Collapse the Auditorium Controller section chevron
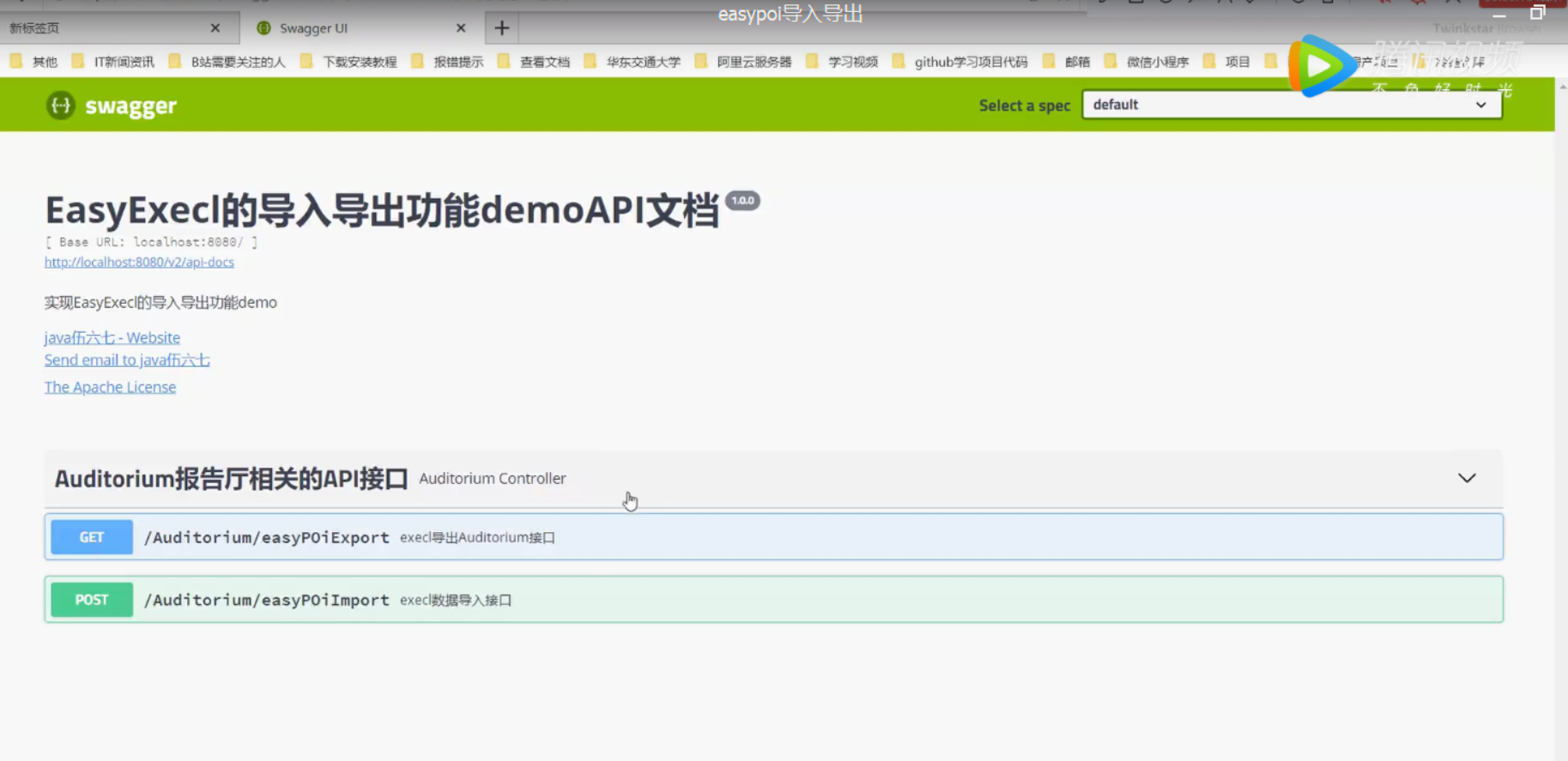 [1467, 478]
